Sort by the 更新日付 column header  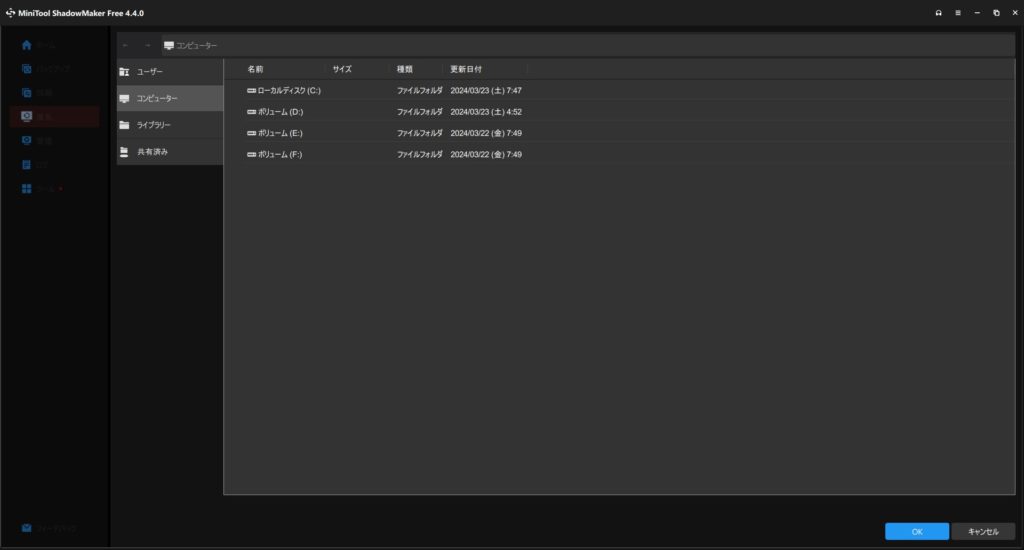466,69
